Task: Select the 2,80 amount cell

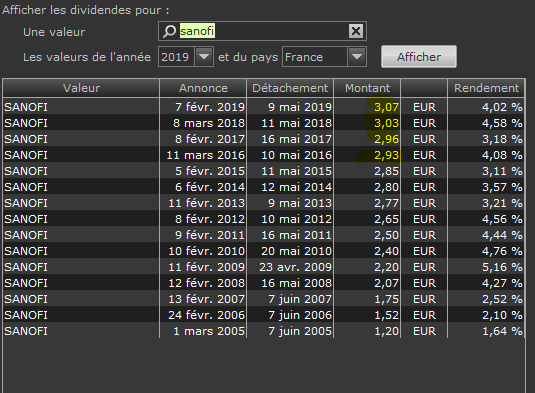Action: pos(367,187)
